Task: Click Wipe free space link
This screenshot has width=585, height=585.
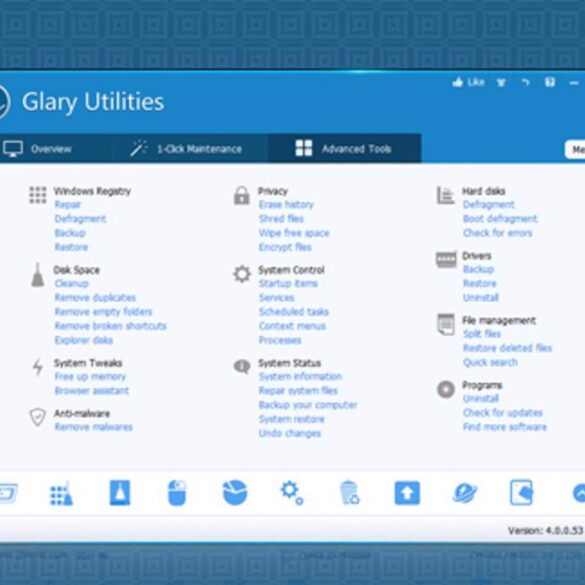Action: 294,233
